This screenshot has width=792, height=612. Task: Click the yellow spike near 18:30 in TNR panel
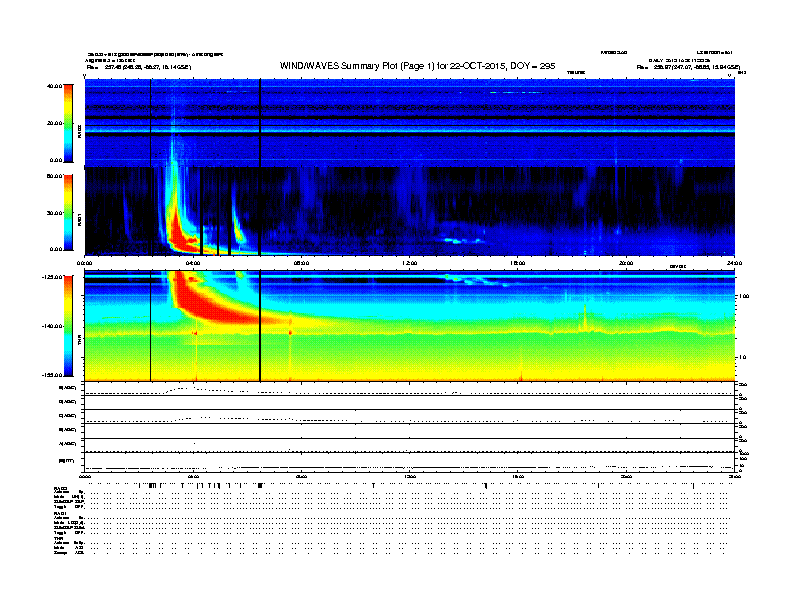tap(585, 318)
